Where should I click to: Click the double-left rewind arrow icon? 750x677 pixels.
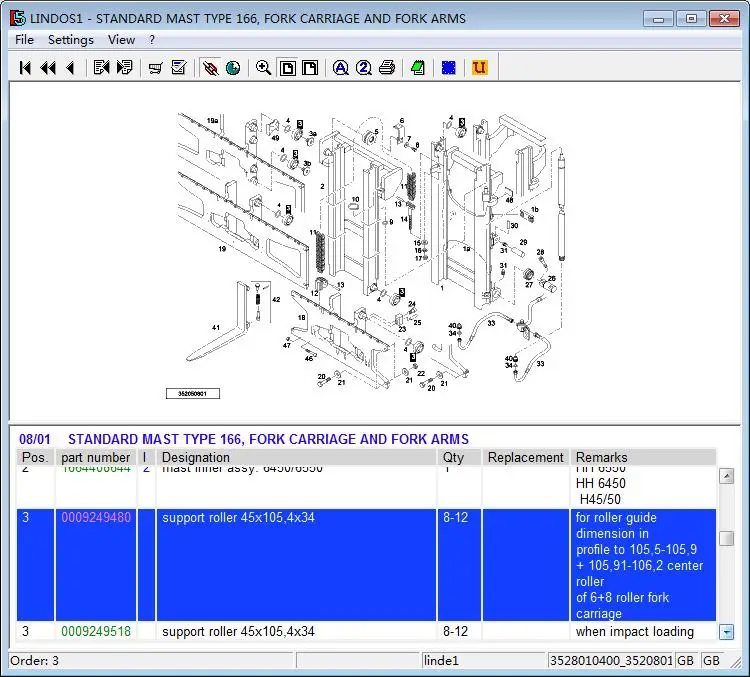pos(48,68)
